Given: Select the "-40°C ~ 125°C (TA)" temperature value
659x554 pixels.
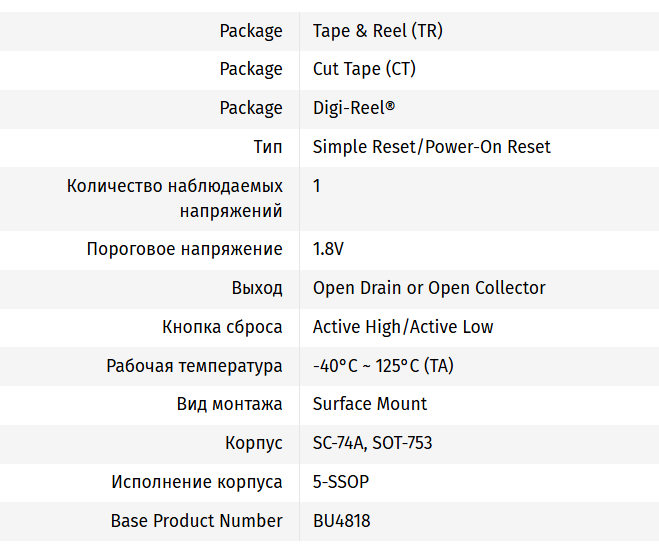Looking at the screenshot, I should [x=383, y=366].
